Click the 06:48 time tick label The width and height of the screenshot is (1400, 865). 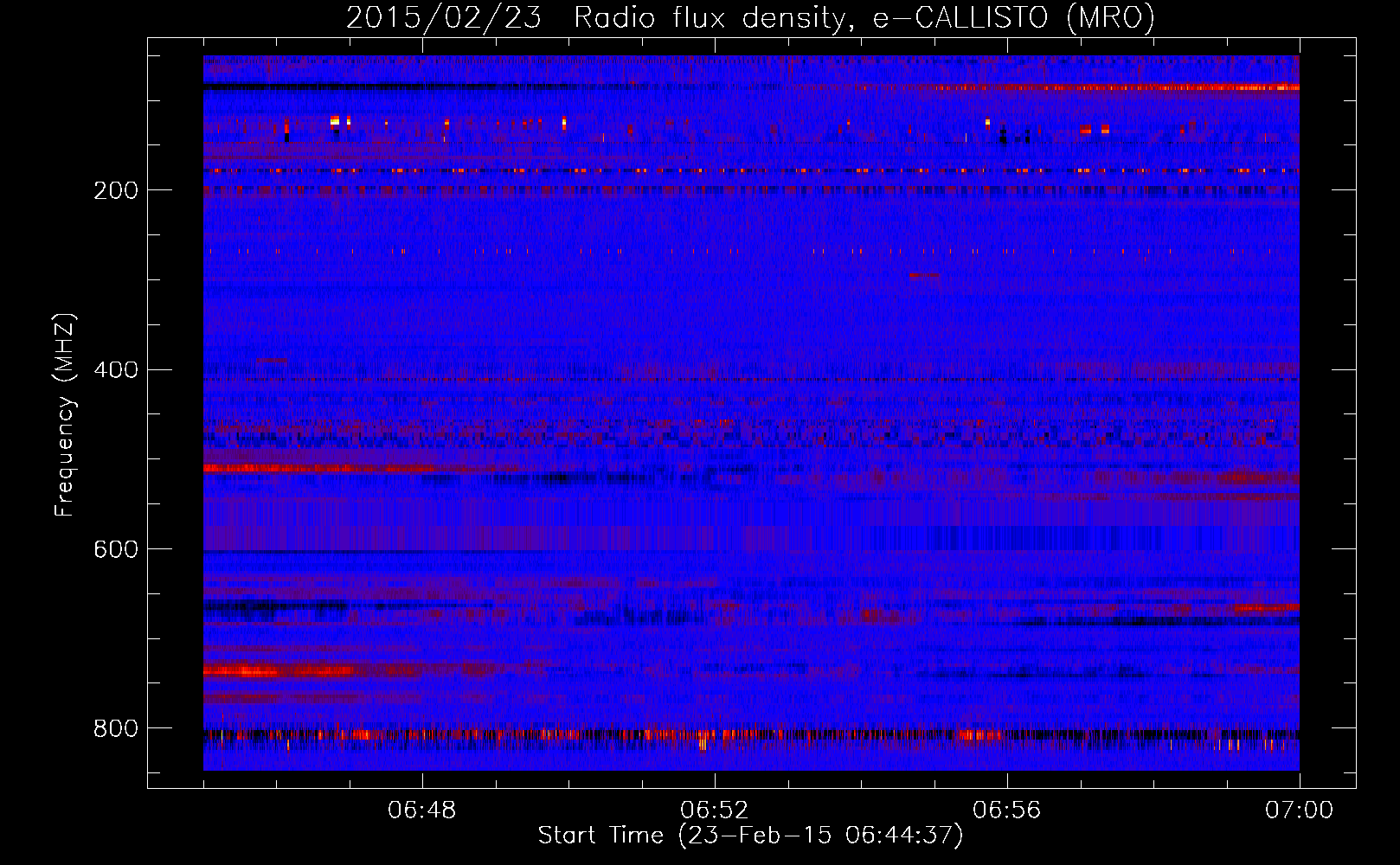[x=422, y=811]
